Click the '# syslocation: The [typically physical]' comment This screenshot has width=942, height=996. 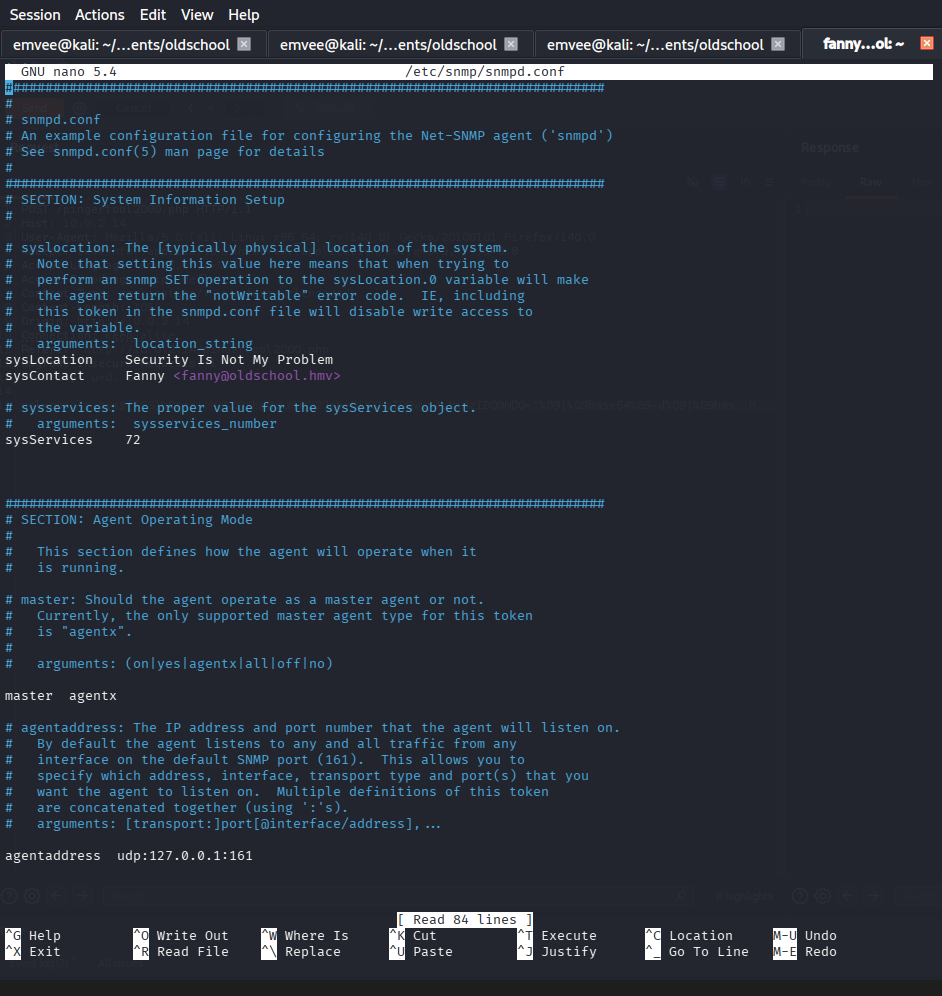(x=257, y=248)
